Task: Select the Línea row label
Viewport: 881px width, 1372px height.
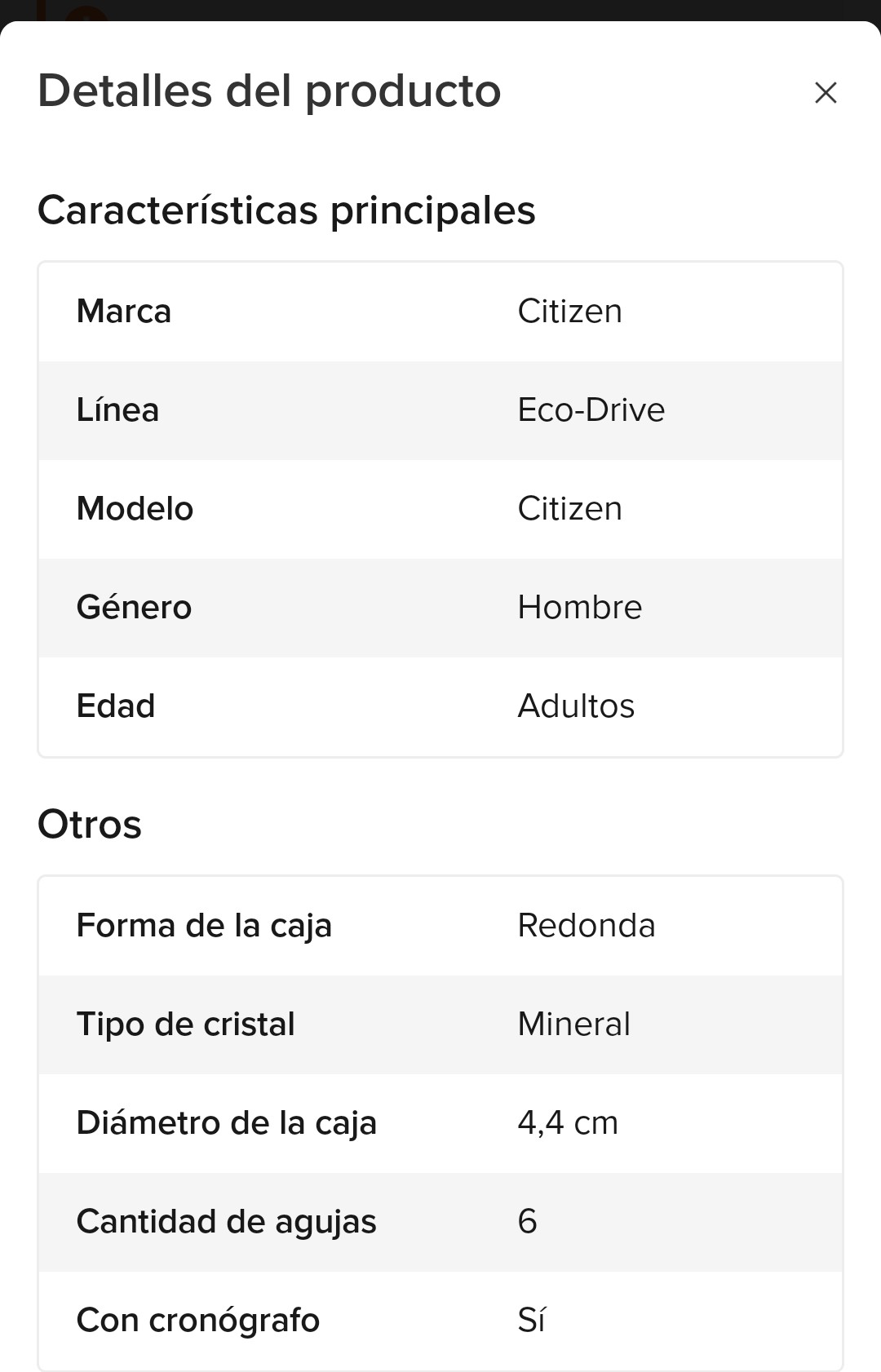Action: 117,410
